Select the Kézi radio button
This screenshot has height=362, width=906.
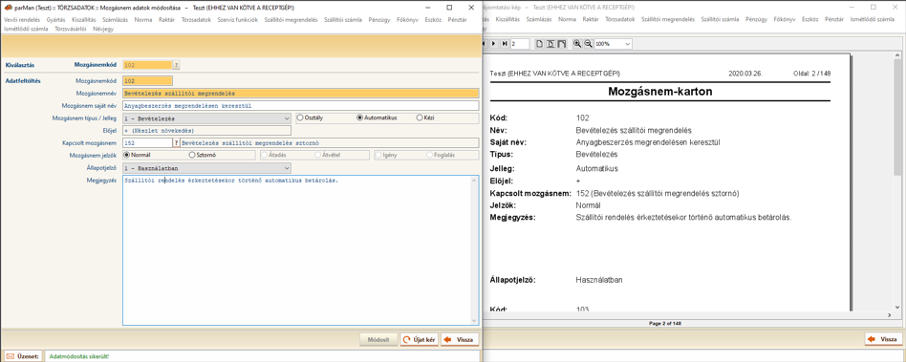(x=419, y=118)
